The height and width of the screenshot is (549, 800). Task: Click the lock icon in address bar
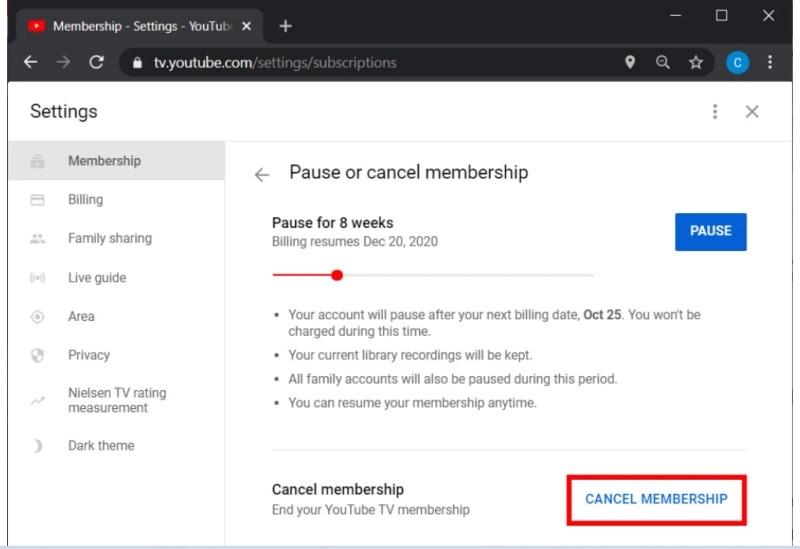[137, 63]
